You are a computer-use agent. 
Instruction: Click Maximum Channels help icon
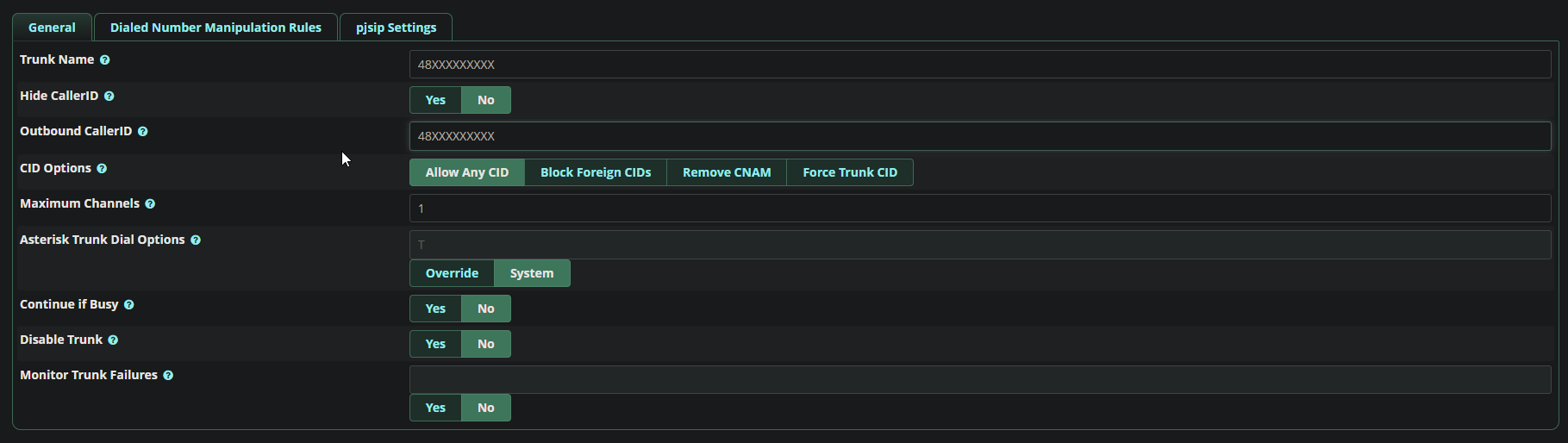tap(150, 204)
